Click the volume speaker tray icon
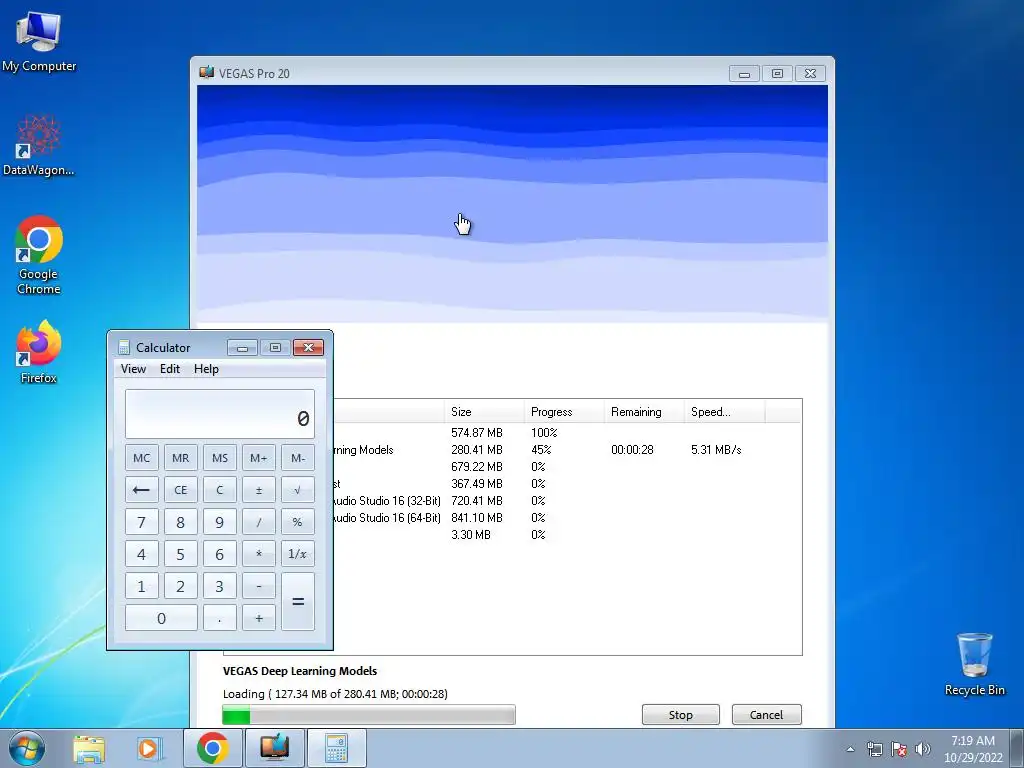Image resolution: width=1024 pixels, height=768 pixels. (923, 749)
